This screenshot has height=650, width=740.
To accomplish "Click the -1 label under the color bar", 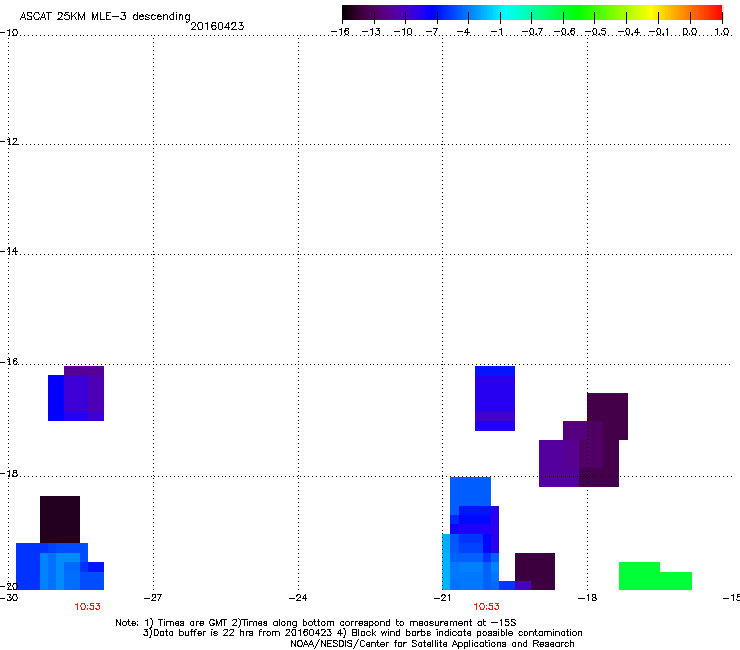I will point(496,32).
